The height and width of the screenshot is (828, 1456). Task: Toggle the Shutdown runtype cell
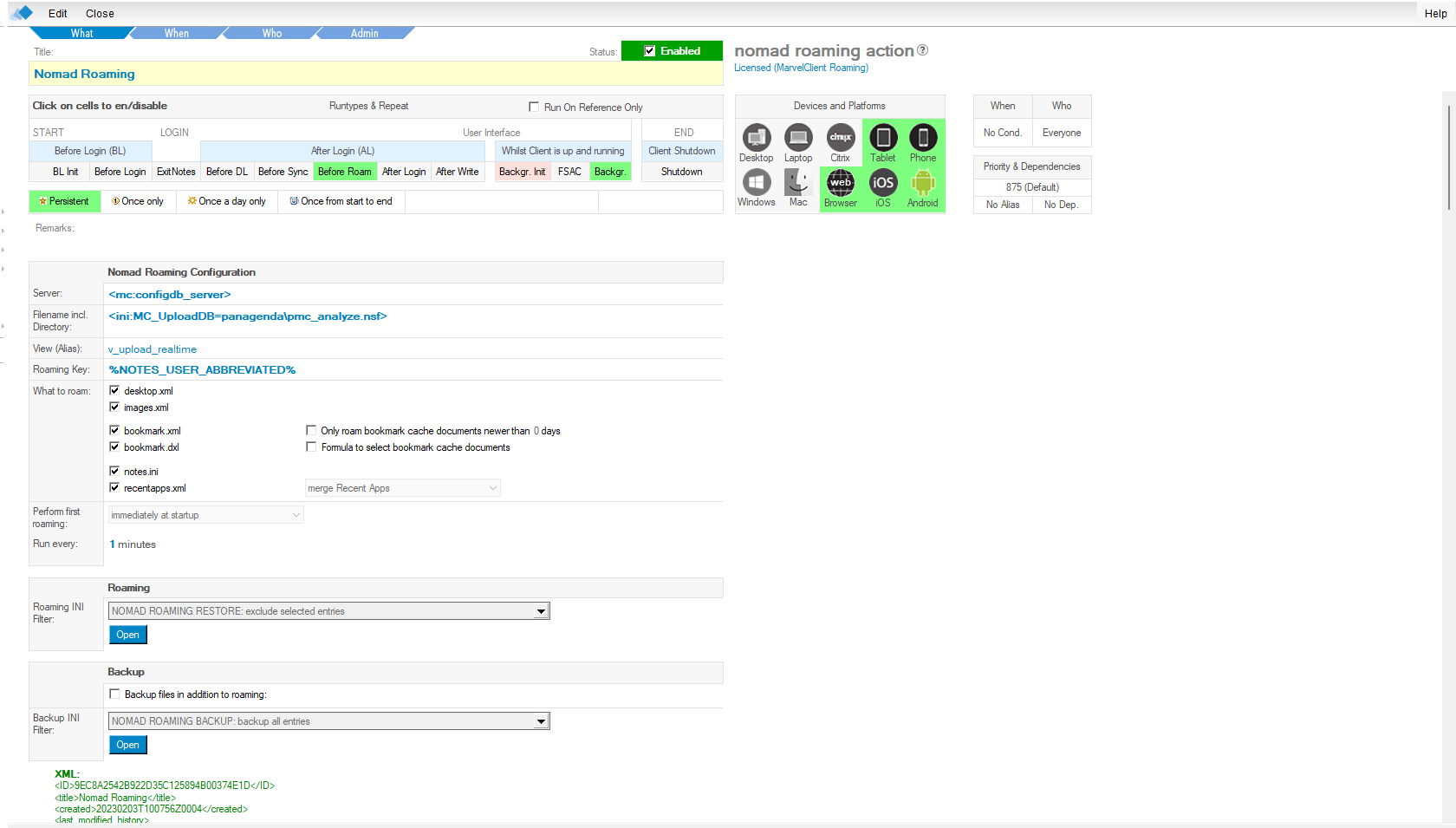pos(682,172)
